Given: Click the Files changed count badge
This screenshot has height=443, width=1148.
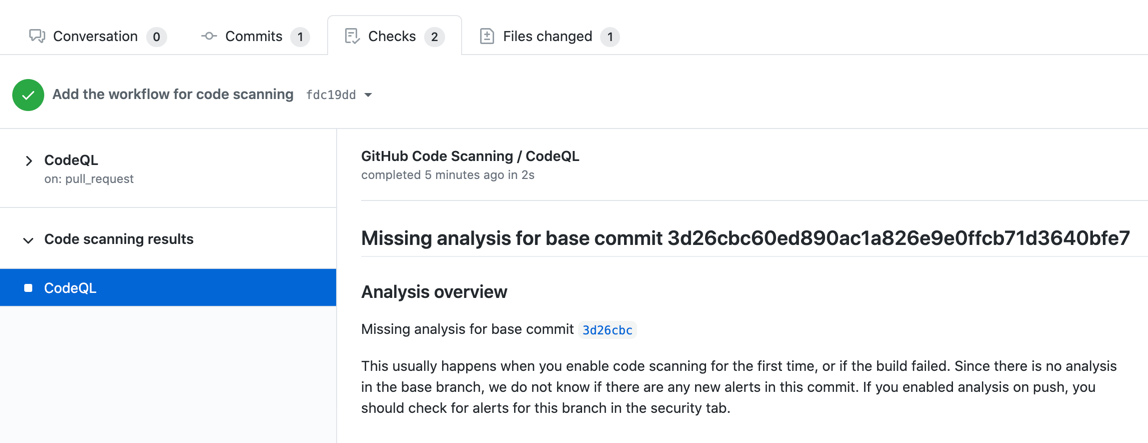Looking at the screenshot, I should click(610, 37).
